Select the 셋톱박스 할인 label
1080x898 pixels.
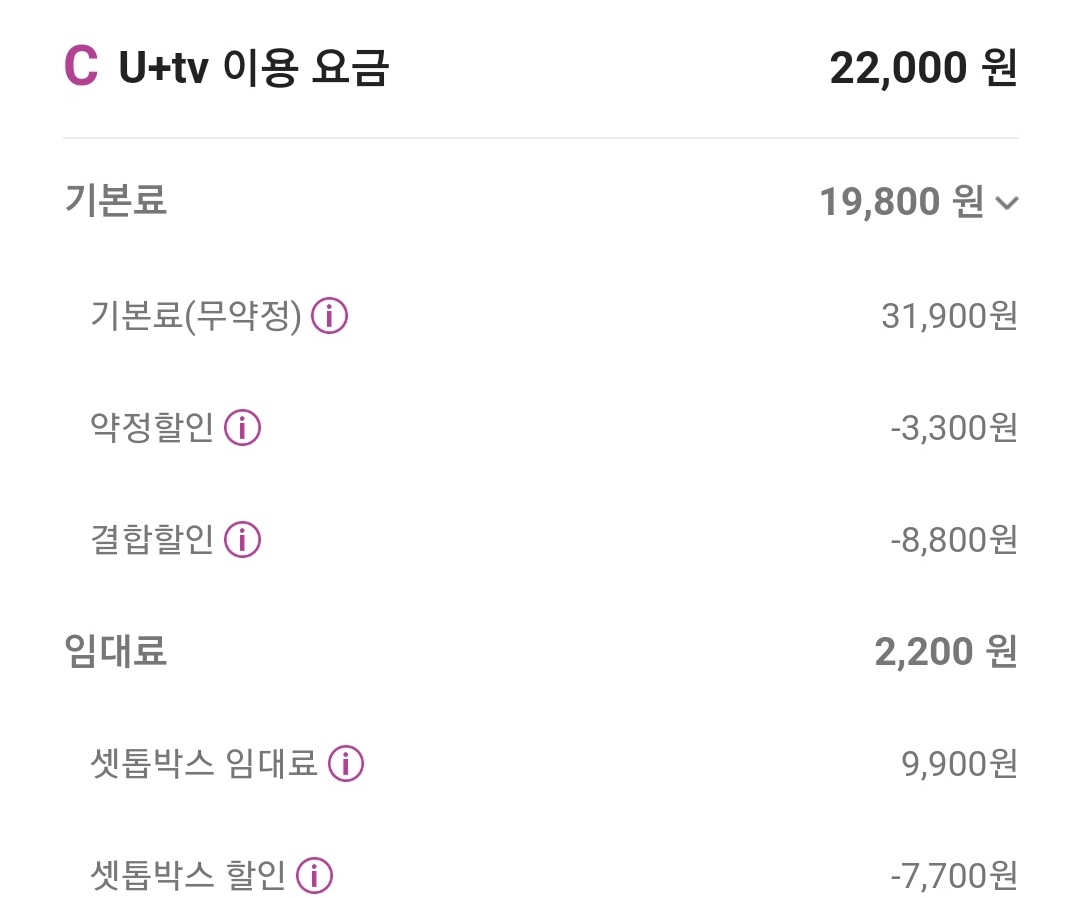coord(188,876)
